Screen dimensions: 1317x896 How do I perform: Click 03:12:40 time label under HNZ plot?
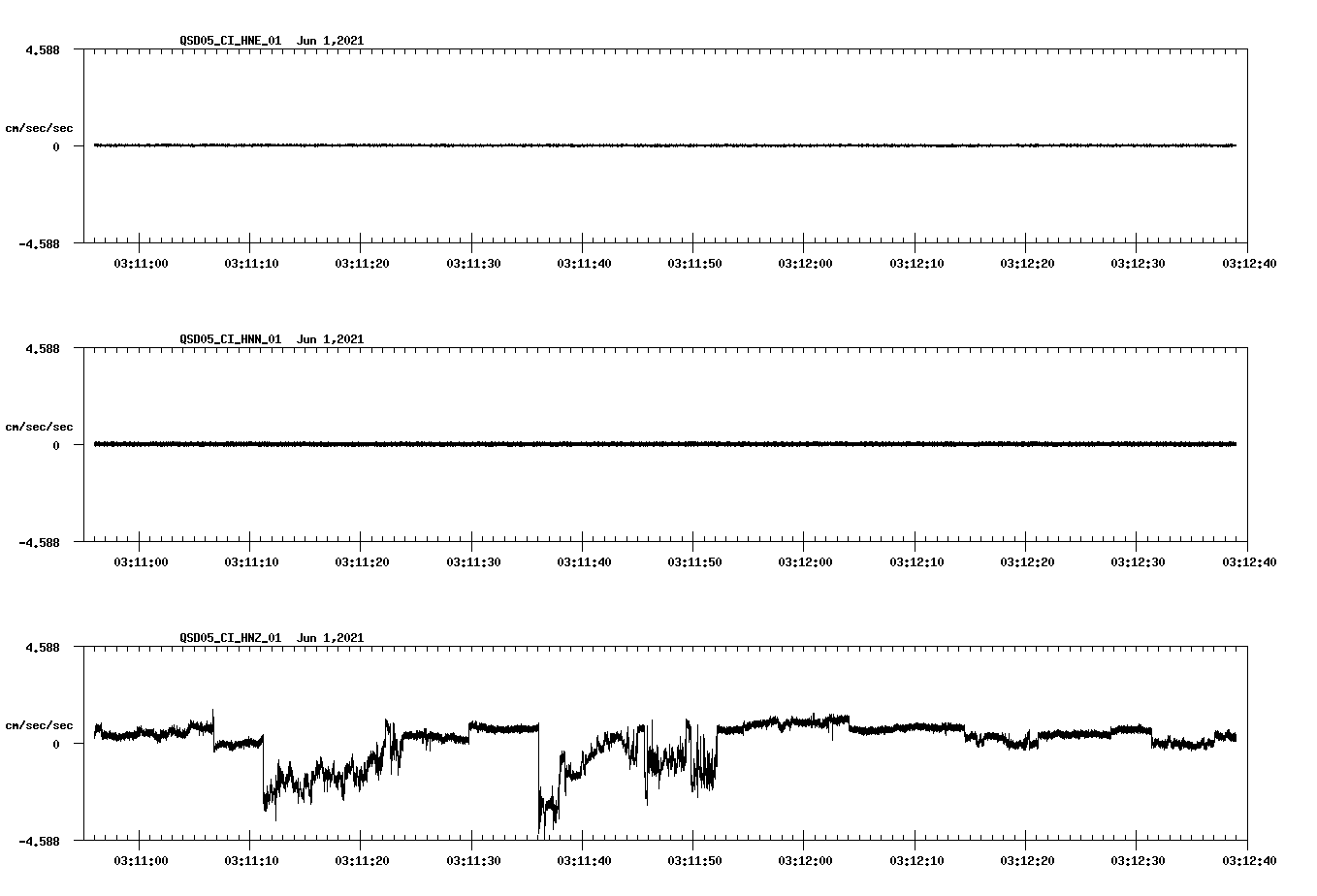1248,860
